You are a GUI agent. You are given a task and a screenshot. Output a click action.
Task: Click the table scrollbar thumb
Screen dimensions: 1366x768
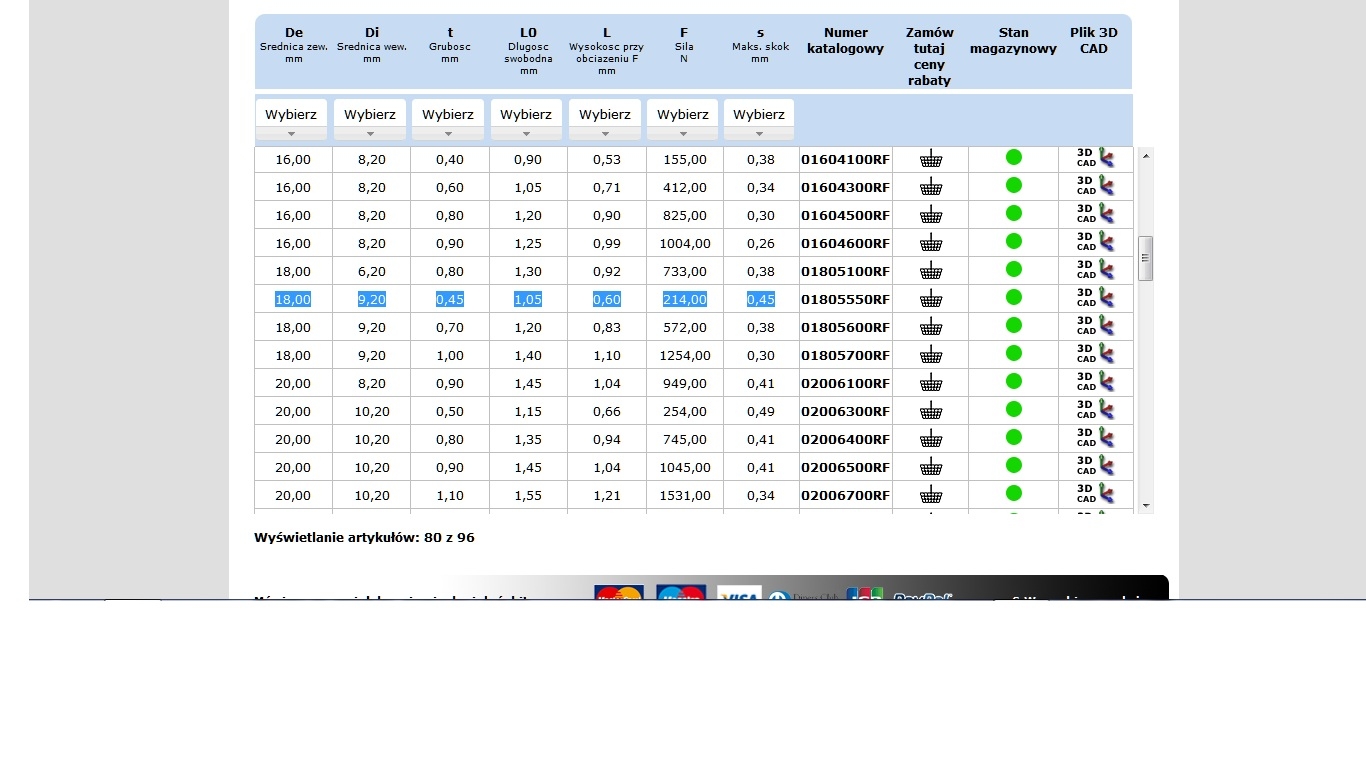[x=1146, y=259]
